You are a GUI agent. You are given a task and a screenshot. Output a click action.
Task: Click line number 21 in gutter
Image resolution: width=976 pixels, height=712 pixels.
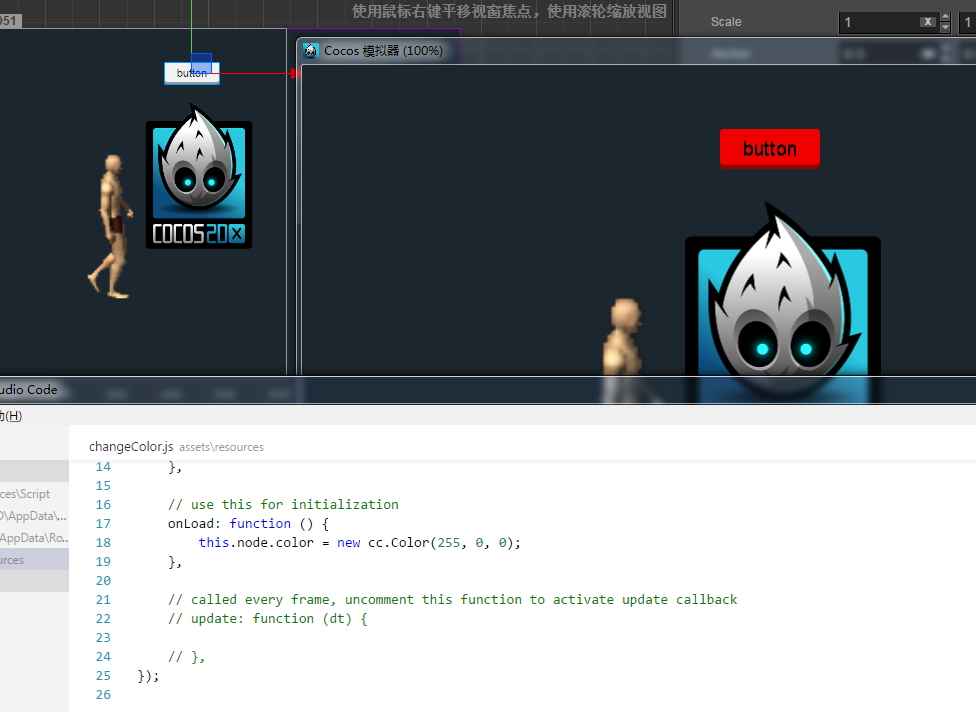103,599
